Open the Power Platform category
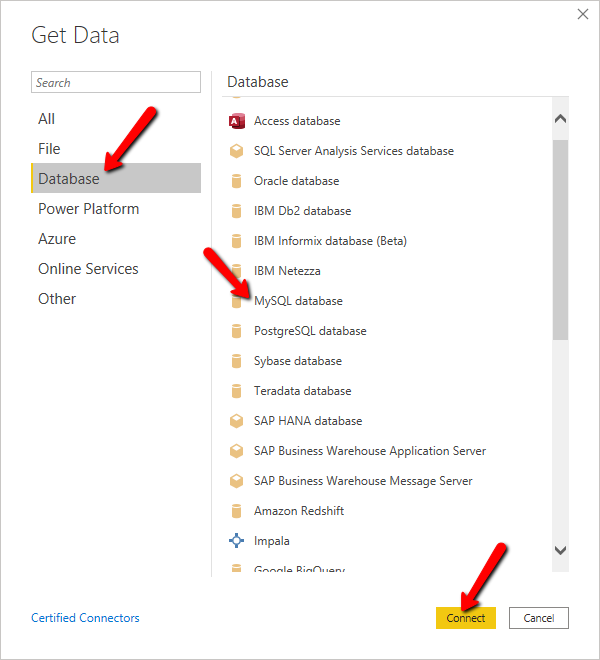 (116, 209)
